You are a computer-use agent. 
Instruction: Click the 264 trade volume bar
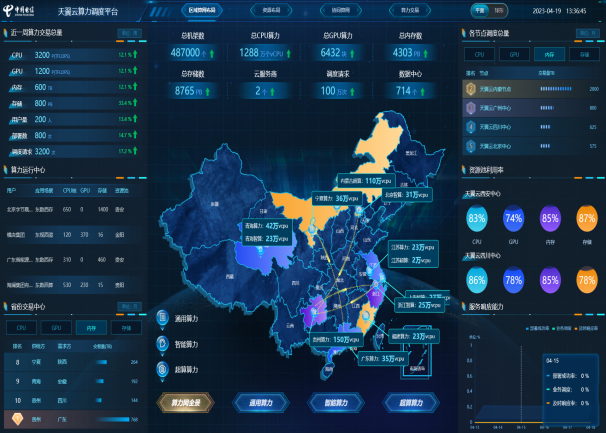tap(101, 362)
